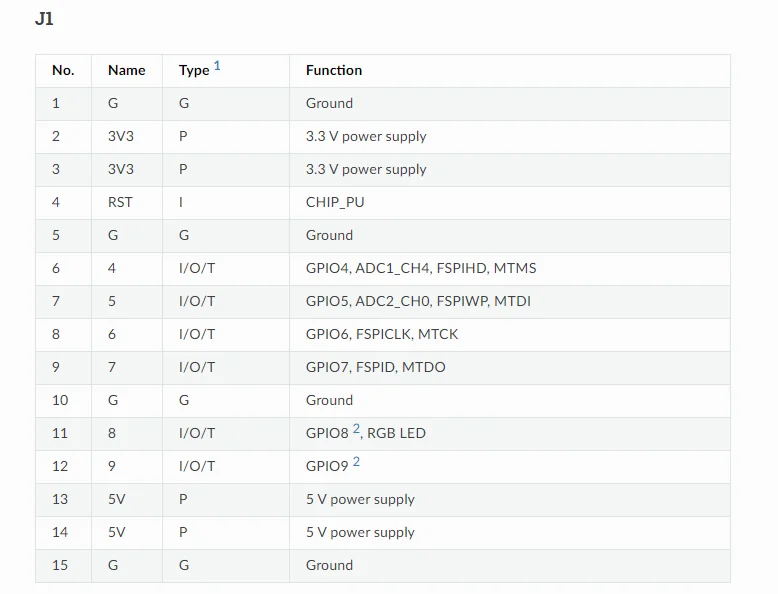Open footnote 2 link next to GPIO8
The image size is (778, 594).
(356, 429)
